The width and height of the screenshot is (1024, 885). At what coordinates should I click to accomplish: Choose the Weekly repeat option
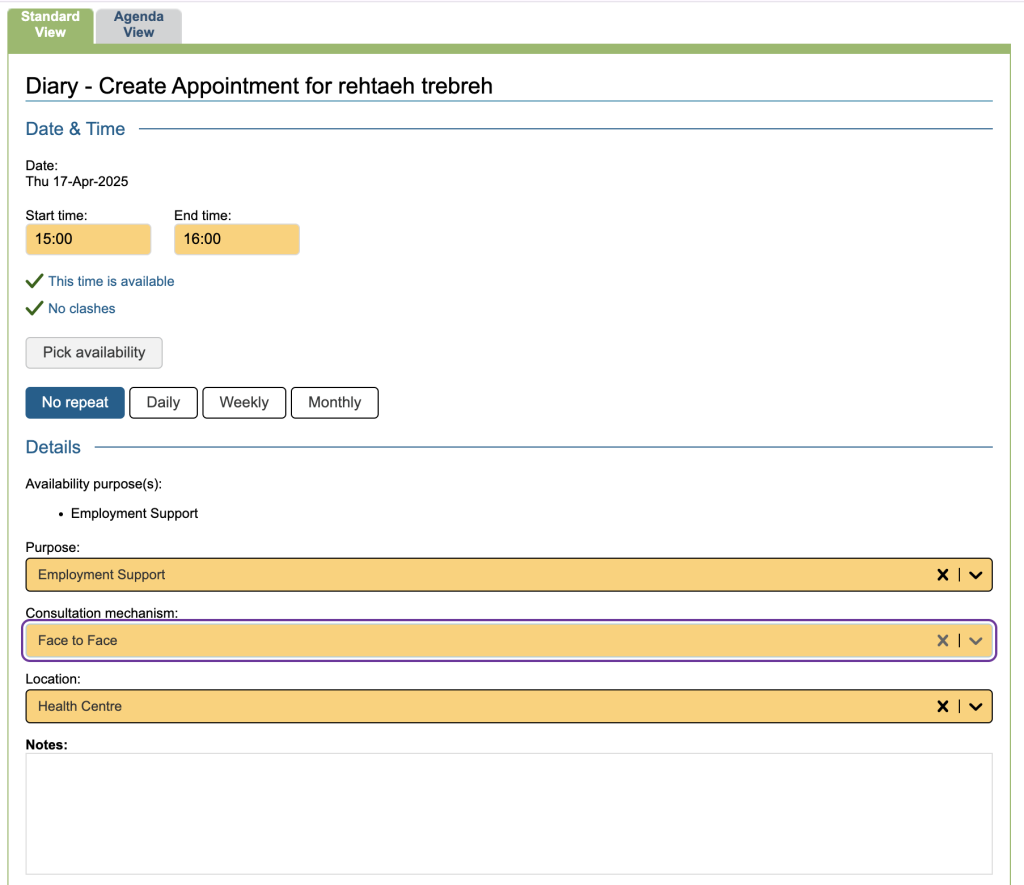pyautogui.click(x=244, y=403)
